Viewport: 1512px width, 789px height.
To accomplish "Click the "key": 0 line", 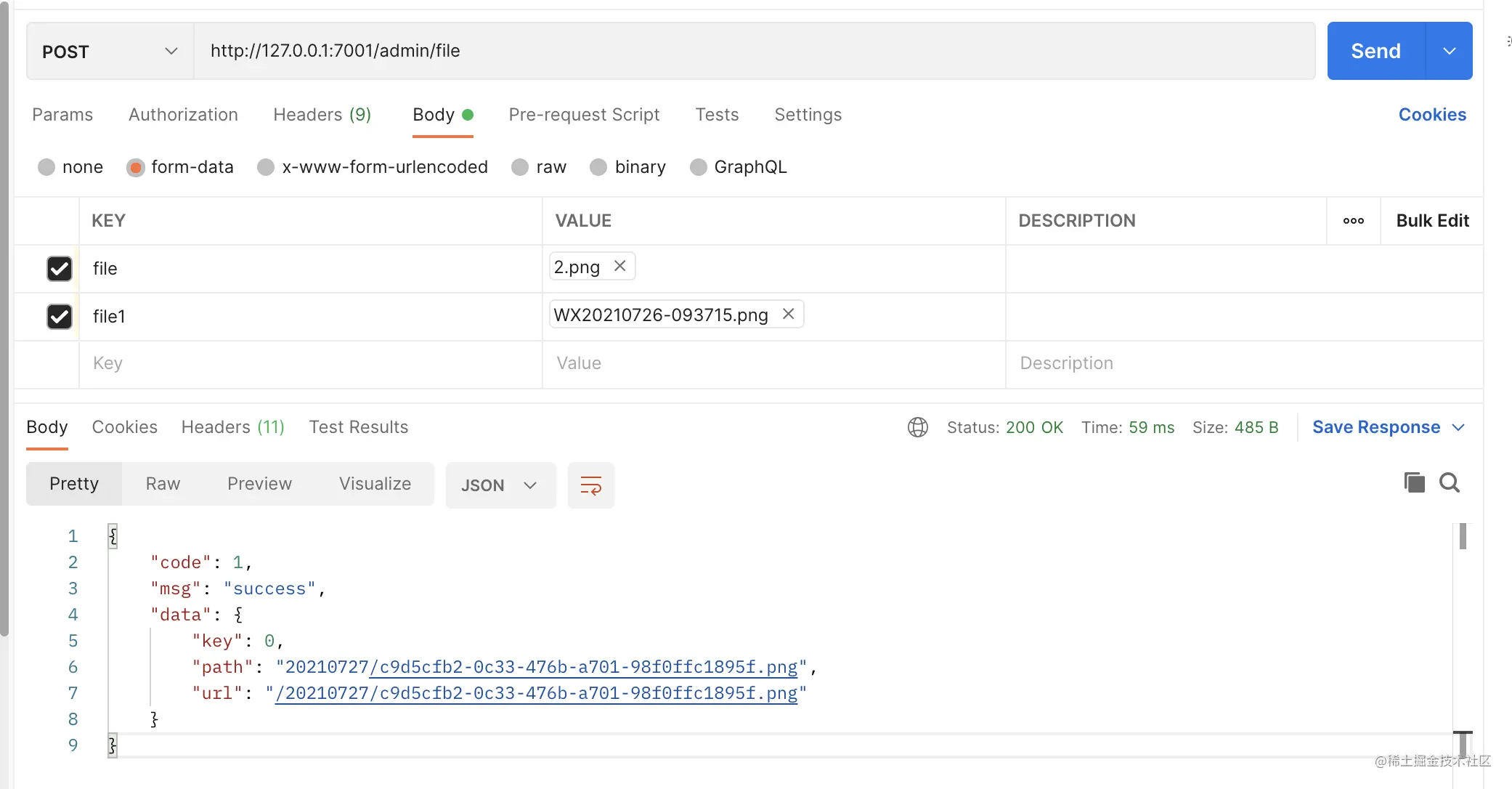I will pos(237,641).
